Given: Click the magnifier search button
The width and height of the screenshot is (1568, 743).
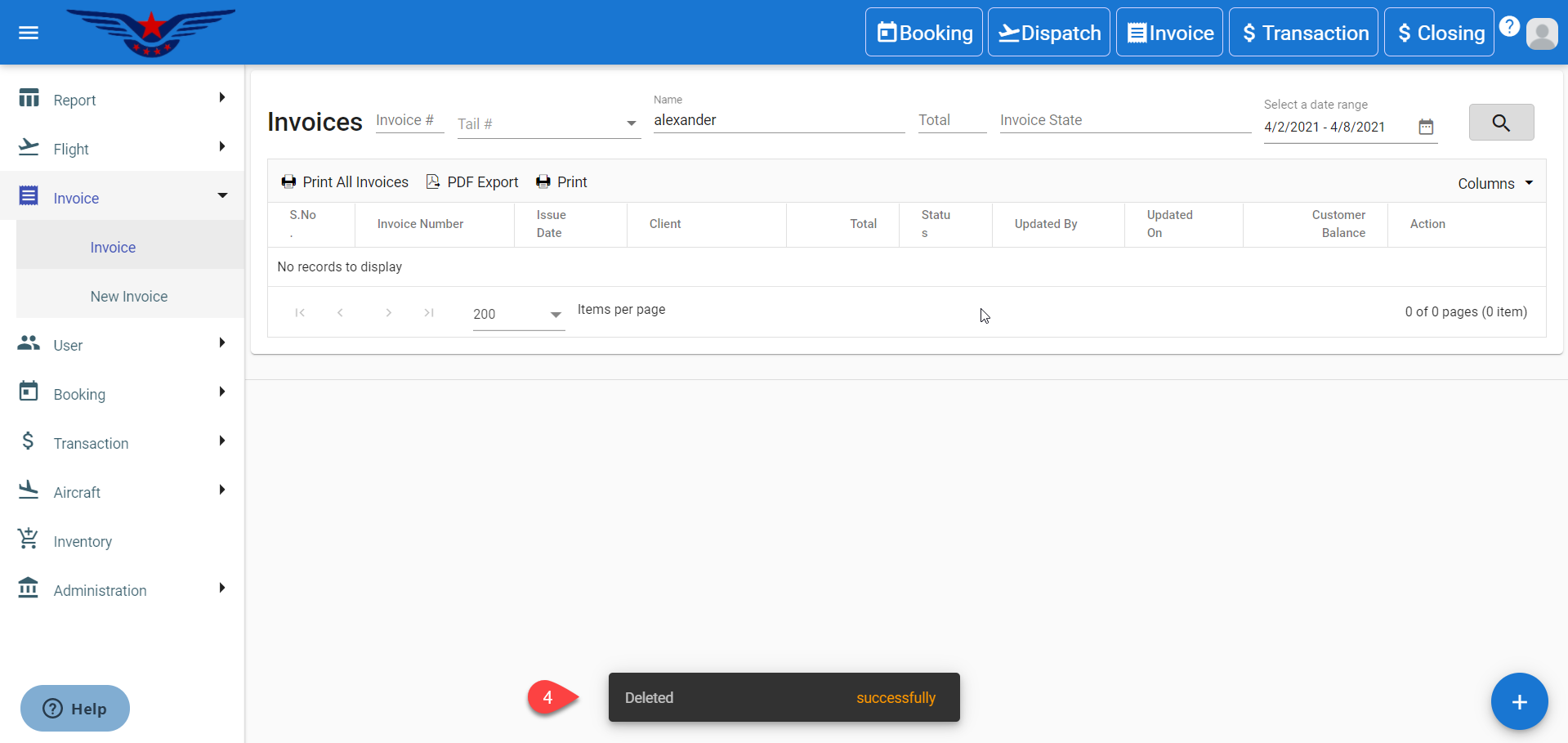Looking at the screenshot, I should pyautogui.click(x=1500, y=123).
